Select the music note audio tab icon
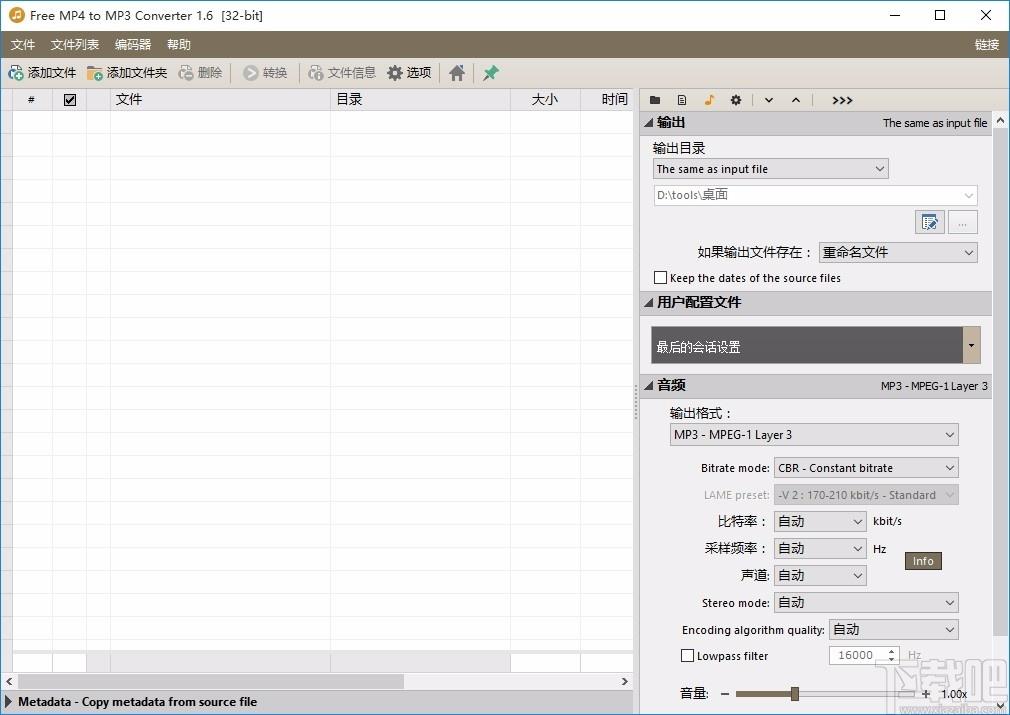1010x715 pixels. [709, 100]
